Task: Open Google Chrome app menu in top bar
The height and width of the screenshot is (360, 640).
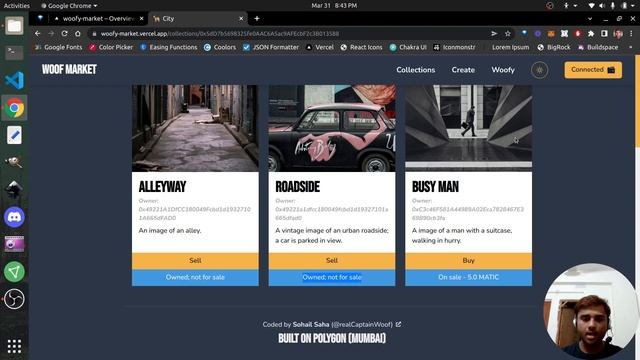Action: [x=69, y=6]
